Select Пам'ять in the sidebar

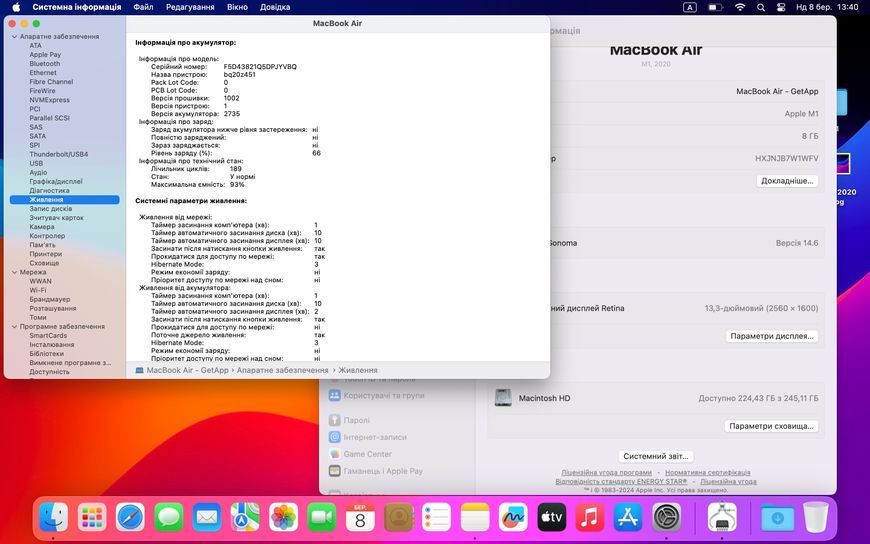pyautogui.click(x=42, y=245)
